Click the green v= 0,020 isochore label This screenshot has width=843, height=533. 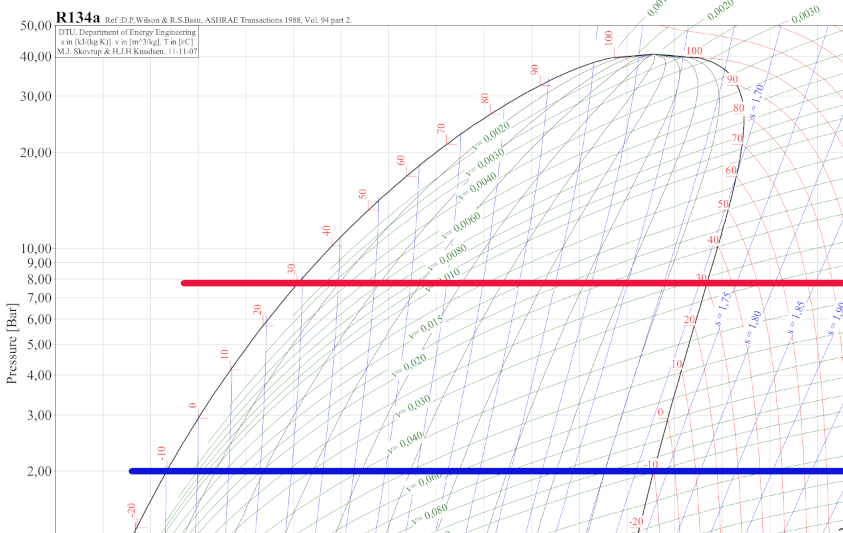409,365
